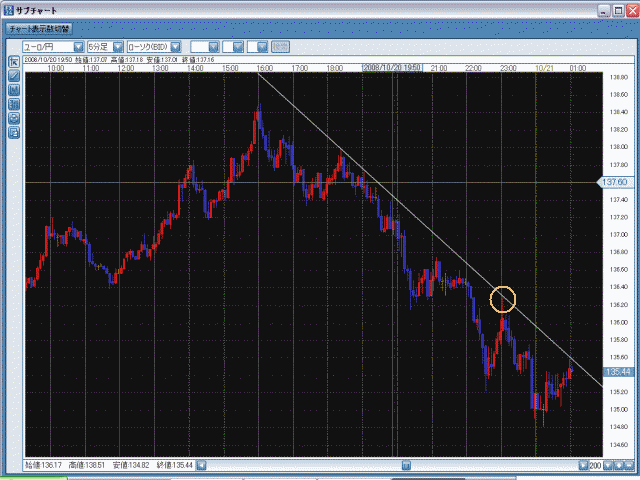The height and width of the screenshot is (480, 640).
Task: Expand the third empty date dropdown
Action: (x=263, y=47)
